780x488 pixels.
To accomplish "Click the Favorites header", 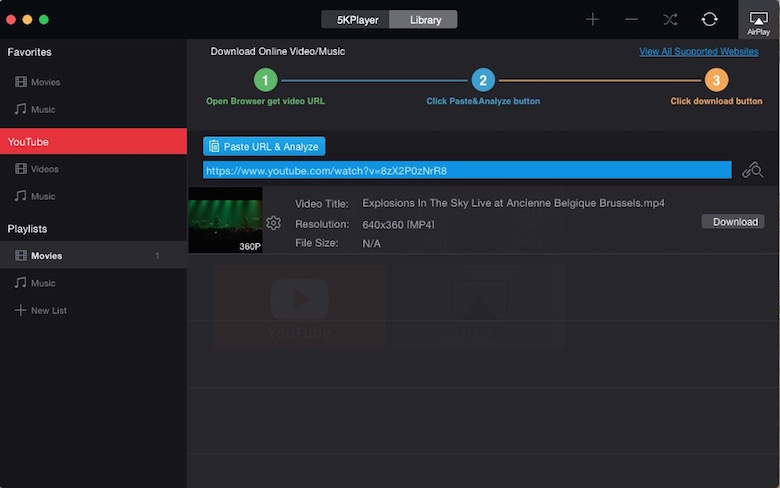I will 29,52.
